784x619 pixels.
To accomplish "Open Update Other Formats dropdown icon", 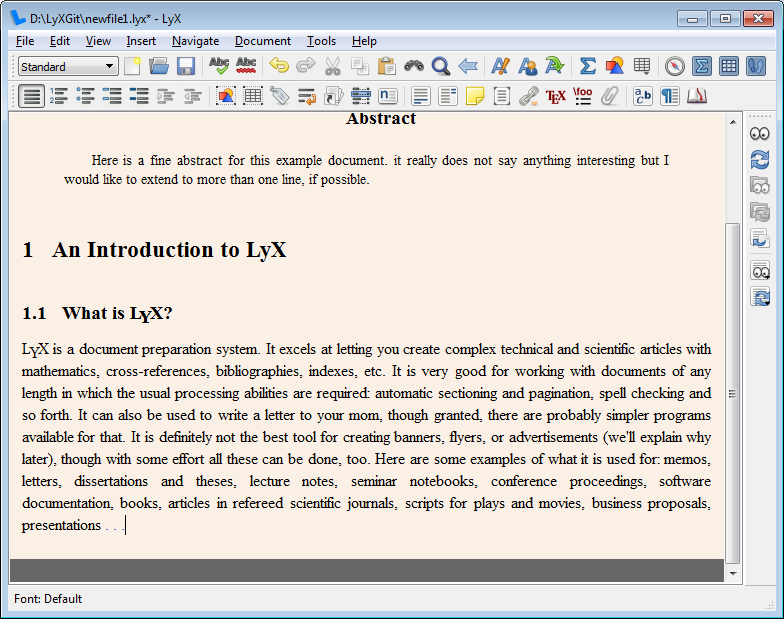I will (x=760, y=296).
